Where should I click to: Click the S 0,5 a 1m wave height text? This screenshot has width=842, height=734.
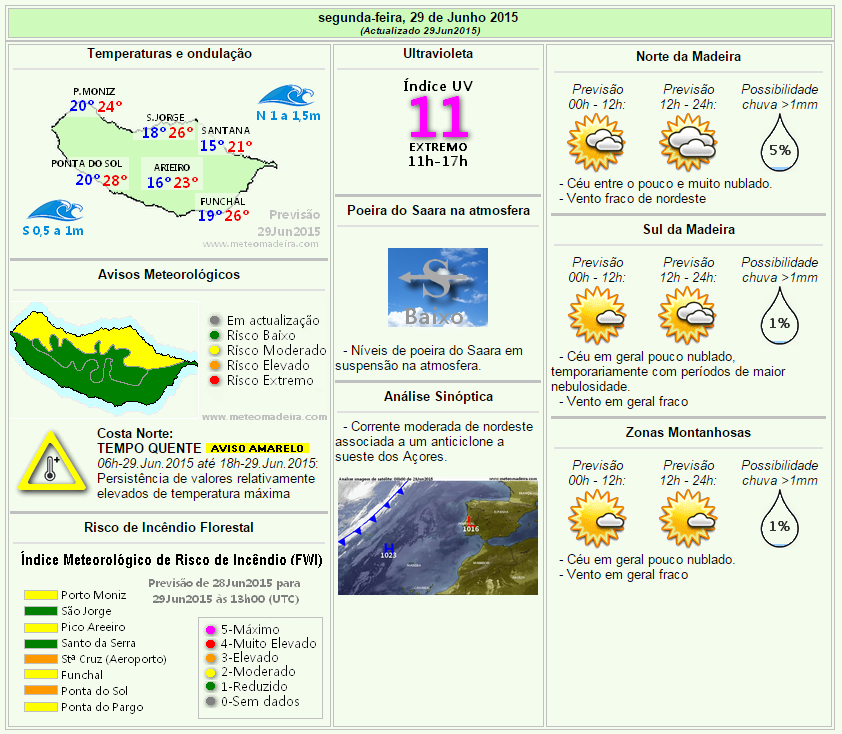point(53,231)
